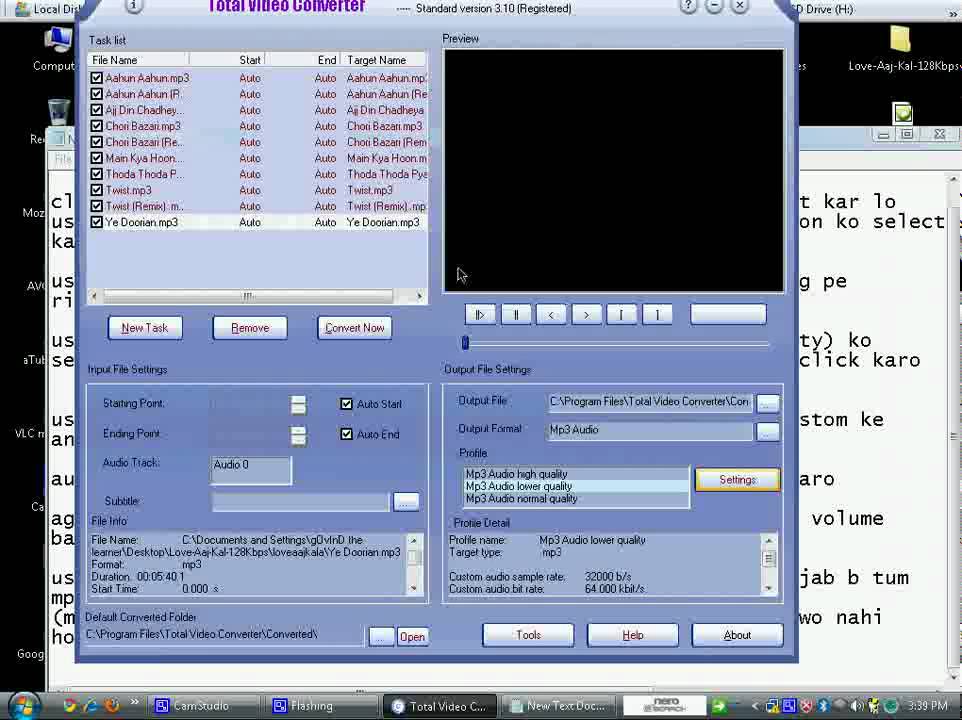
Task: Click the Subtitle input field
Action: (301, 502)
